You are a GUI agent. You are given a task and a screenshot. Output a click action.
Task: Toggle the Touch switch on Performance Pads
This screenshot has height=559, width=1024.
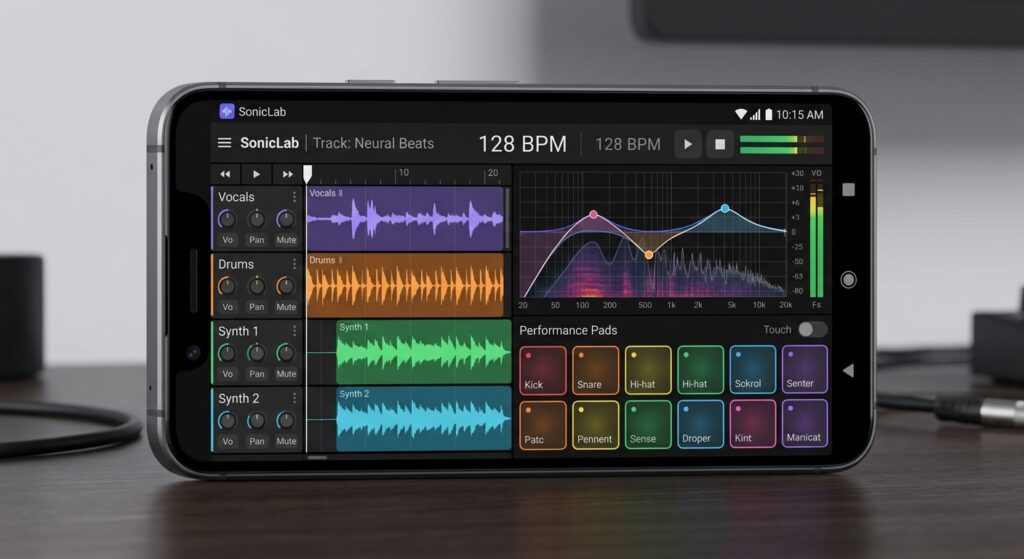812,329
